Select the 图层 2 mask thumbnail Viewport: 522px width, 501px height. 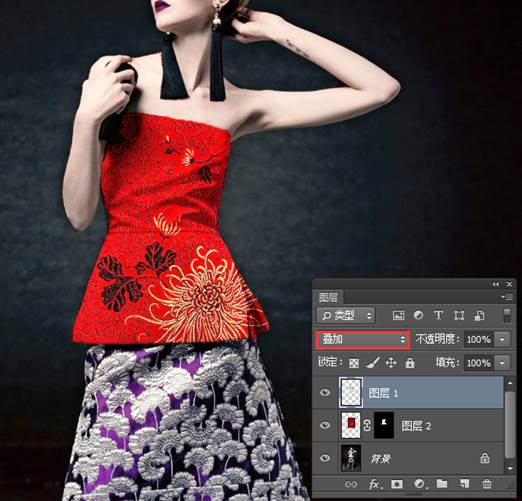point(384,425)
